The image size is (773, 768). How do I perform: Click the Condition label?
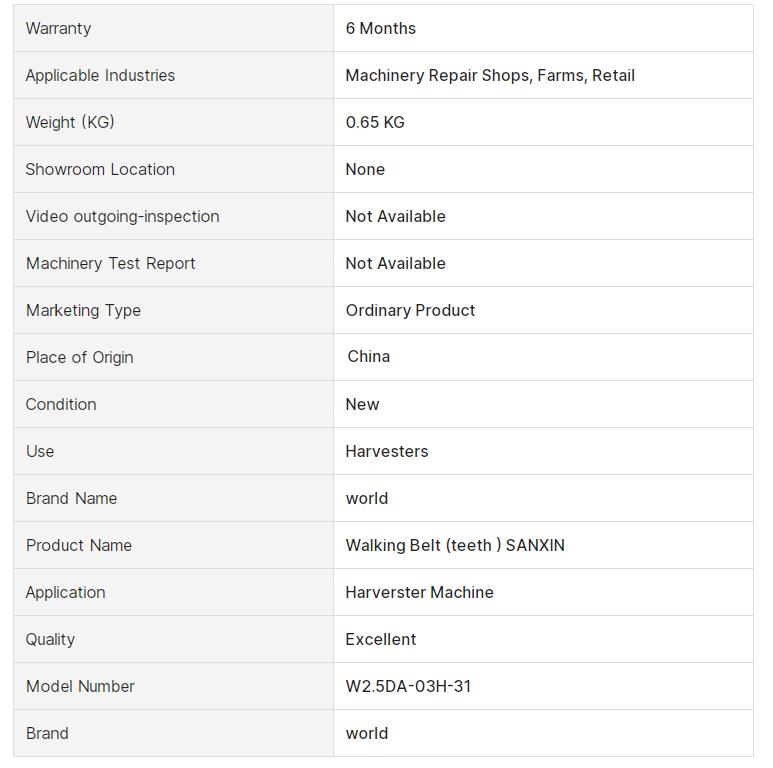pyautogui.click(x=61, y=404)
